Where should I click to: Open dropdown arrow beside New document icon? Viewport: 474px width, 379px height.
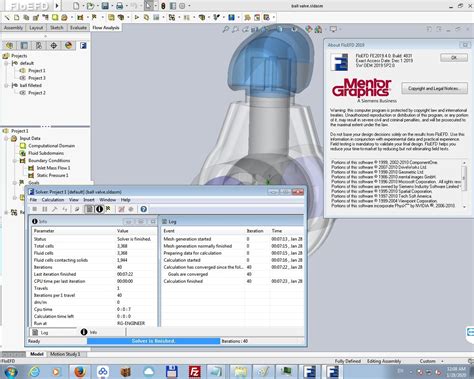point(82,6)
